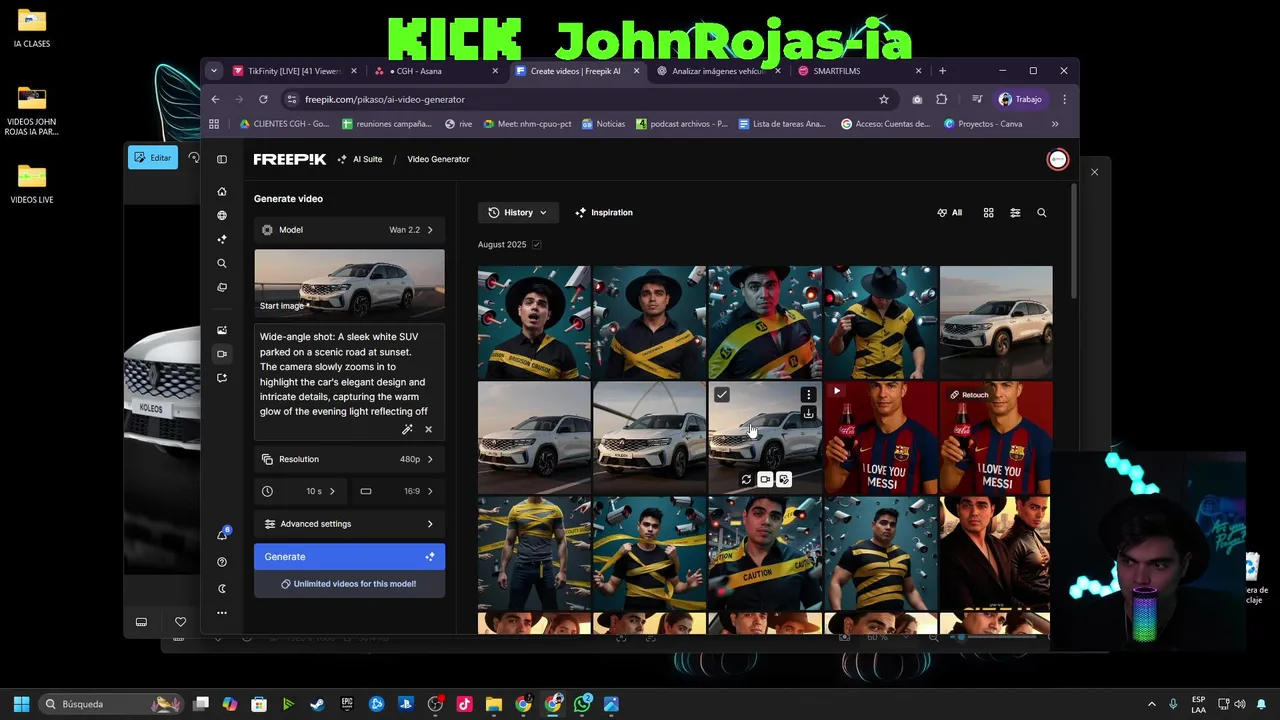Open the Model Wan 2.2 selector
Viewport: 1280px width, 720px height.
pos(349,230)
